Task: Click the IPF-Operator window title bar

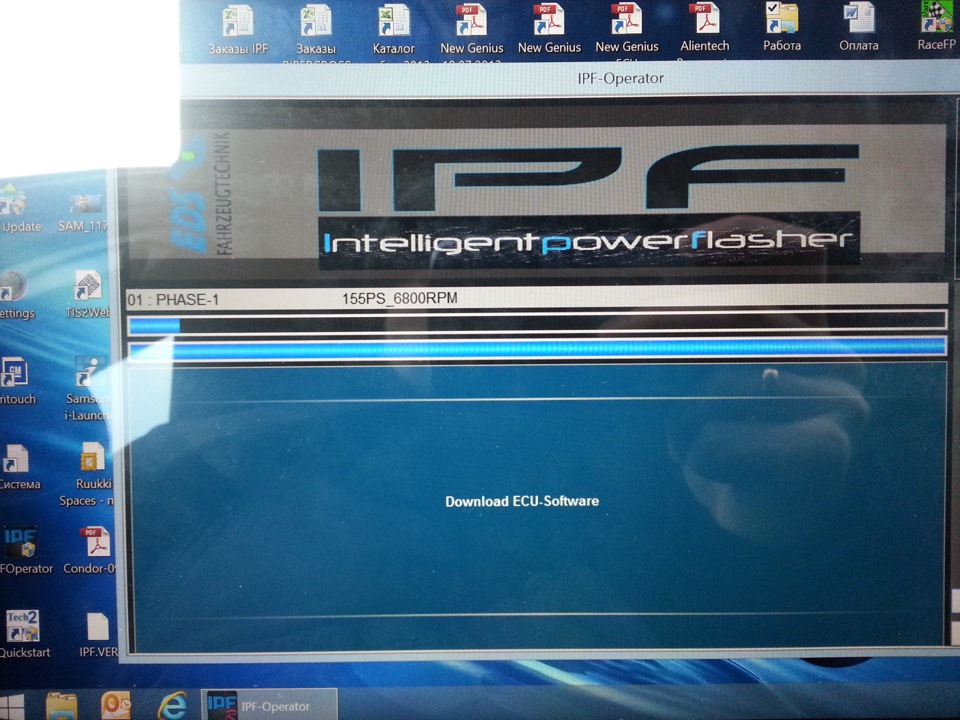Action: point(569,78)
